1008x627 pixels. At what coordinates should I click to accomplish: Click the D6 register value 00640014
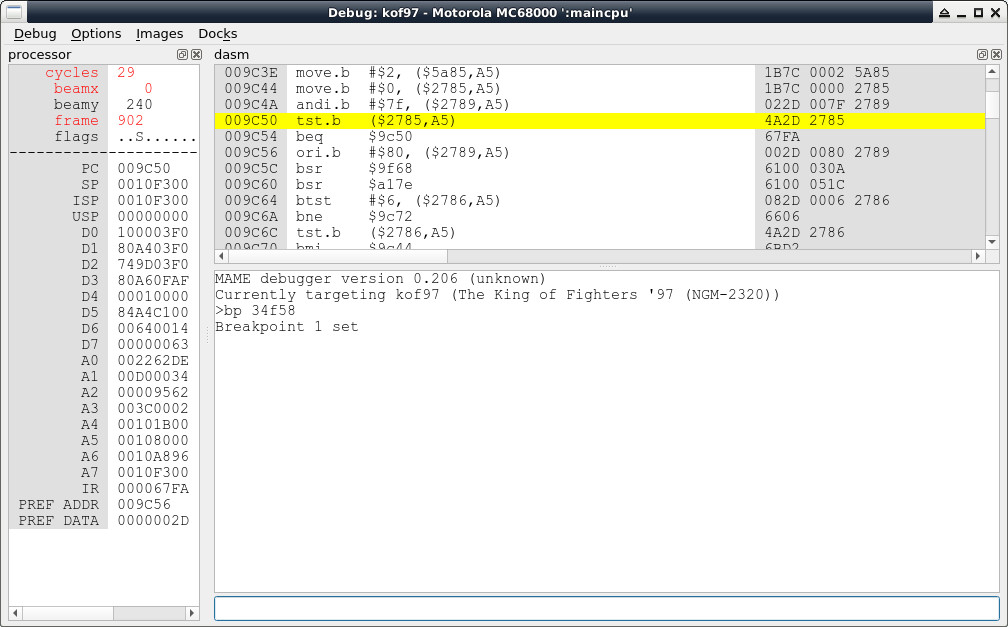click(x=153, y=329)
